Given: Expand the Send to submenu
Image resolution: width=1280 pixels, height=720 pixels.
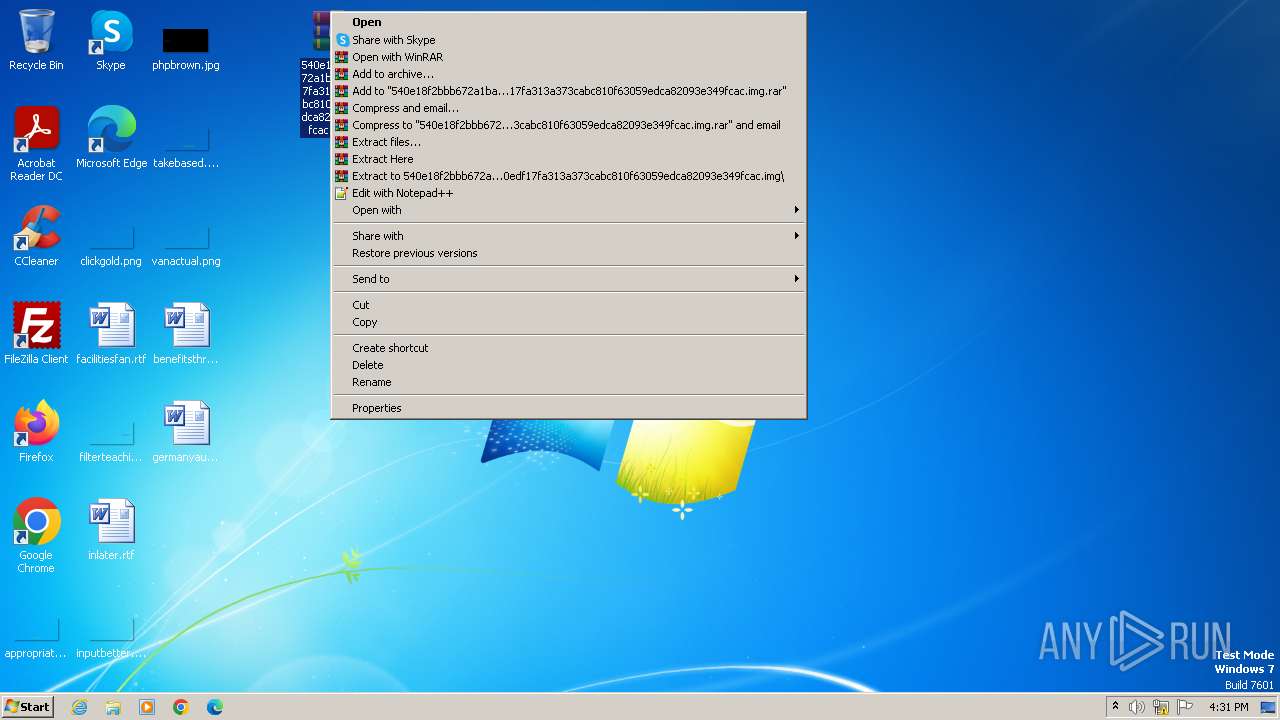Looking at the screenshot, I should [x=569, y=279].
